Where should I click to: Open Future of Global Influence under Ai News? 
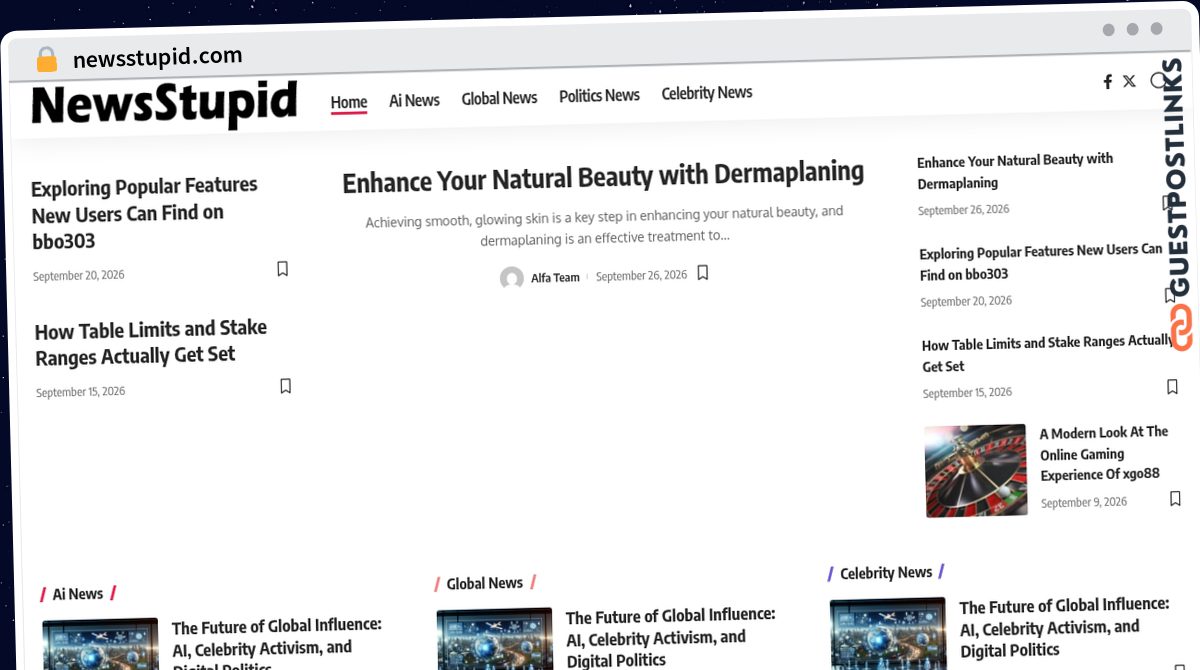(x=277, y=645)
